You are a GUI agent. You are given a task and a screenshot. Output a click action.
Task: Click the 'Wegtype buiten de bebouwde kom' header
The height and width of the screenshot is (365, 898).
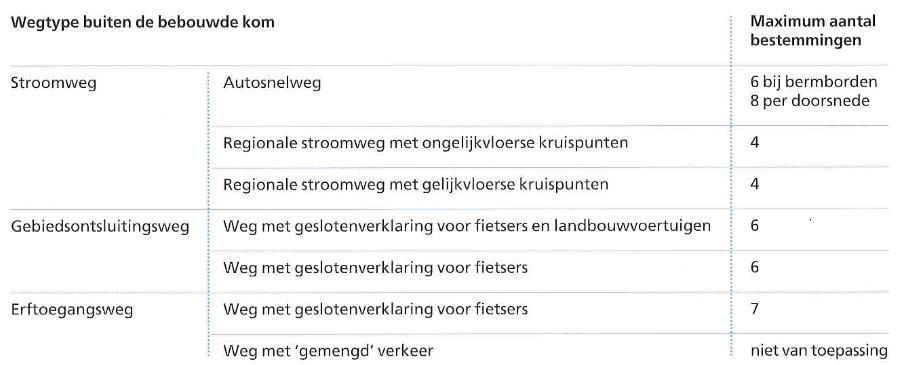pos(143,23)
